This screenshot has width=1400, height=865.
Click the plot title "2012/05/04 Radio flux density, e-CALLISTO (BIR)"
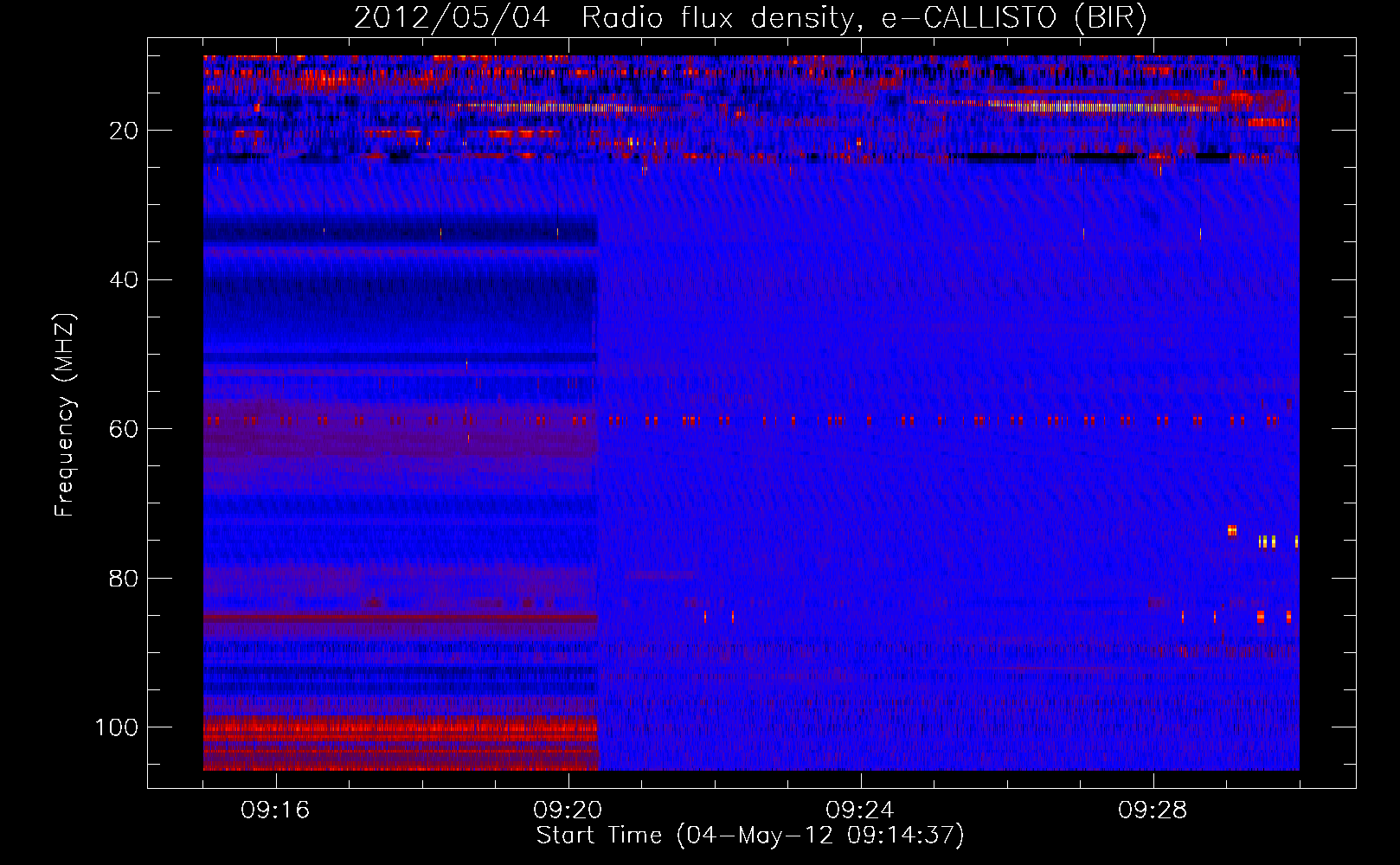point(750,17)
